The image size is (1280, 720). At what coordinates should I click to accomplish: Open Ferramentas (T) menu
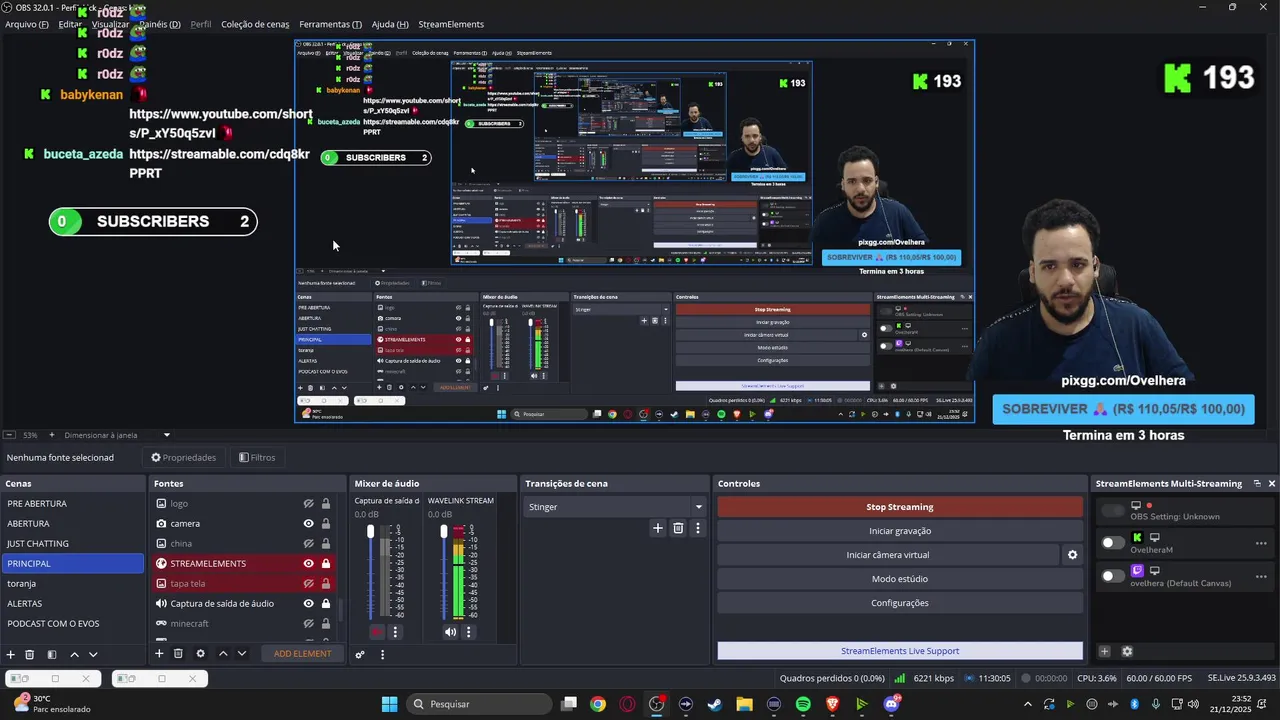[x=331, y=24]
